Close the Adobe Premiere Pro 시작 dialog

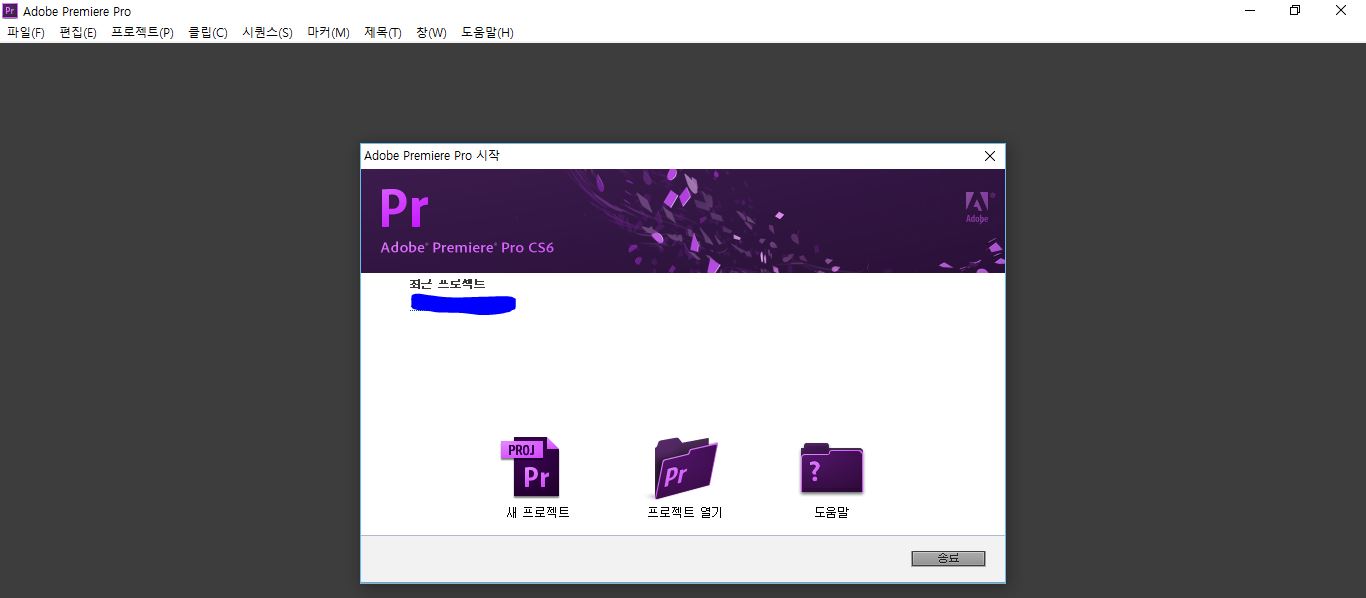click(x=990, y=156)
